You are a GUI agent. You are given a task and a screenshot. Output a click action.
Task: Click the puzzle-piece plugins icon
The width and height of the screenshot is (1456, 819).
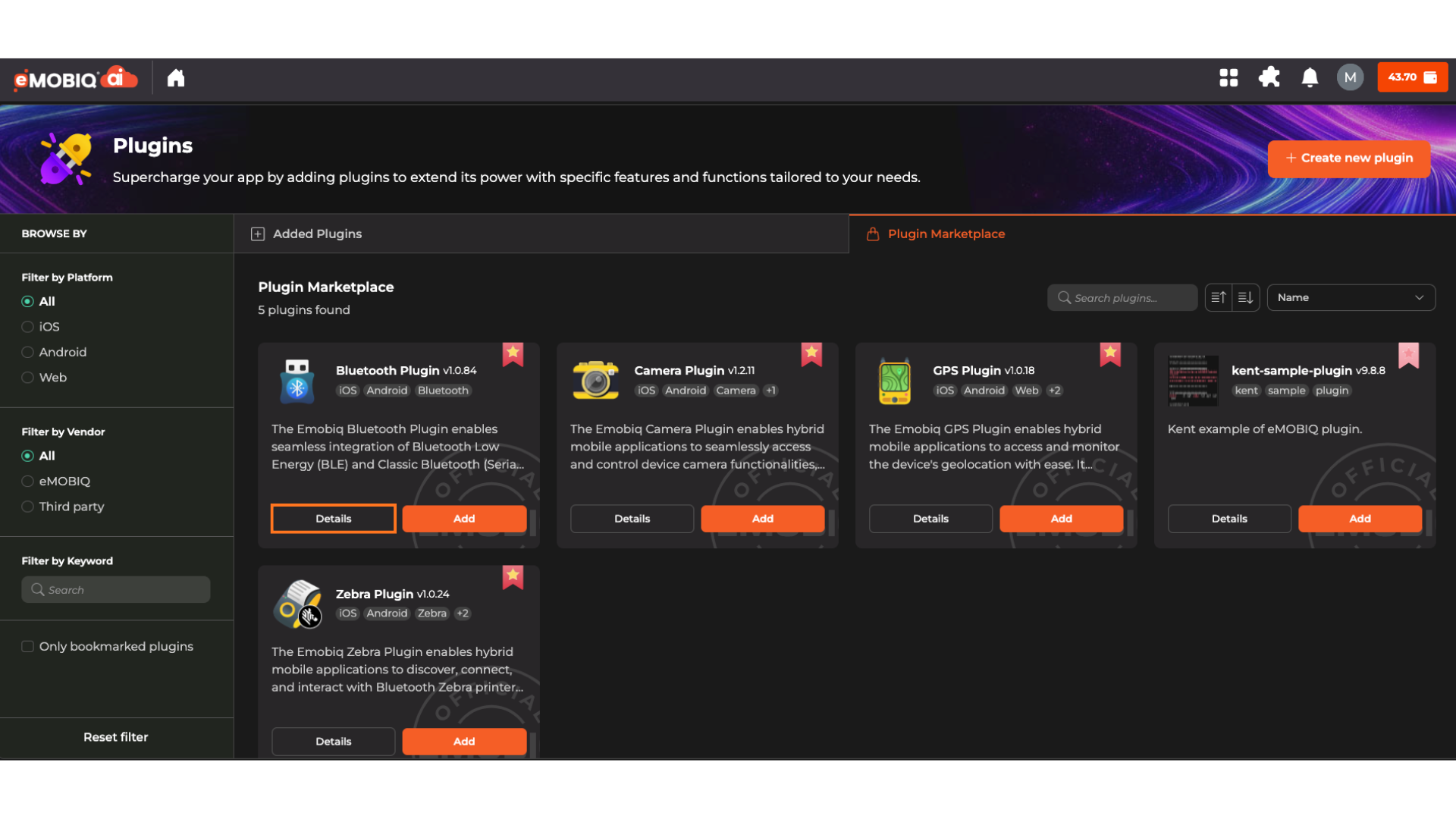[x=1269, y=77]
